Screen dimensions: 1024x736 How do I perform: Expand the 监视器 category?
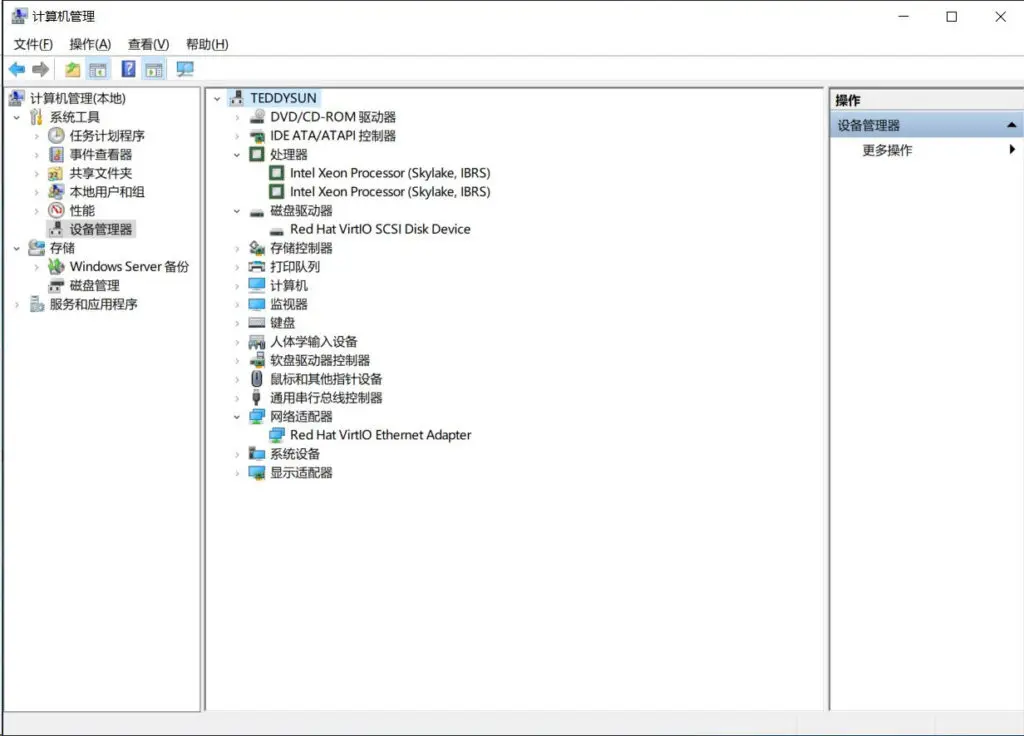[237, 304]
